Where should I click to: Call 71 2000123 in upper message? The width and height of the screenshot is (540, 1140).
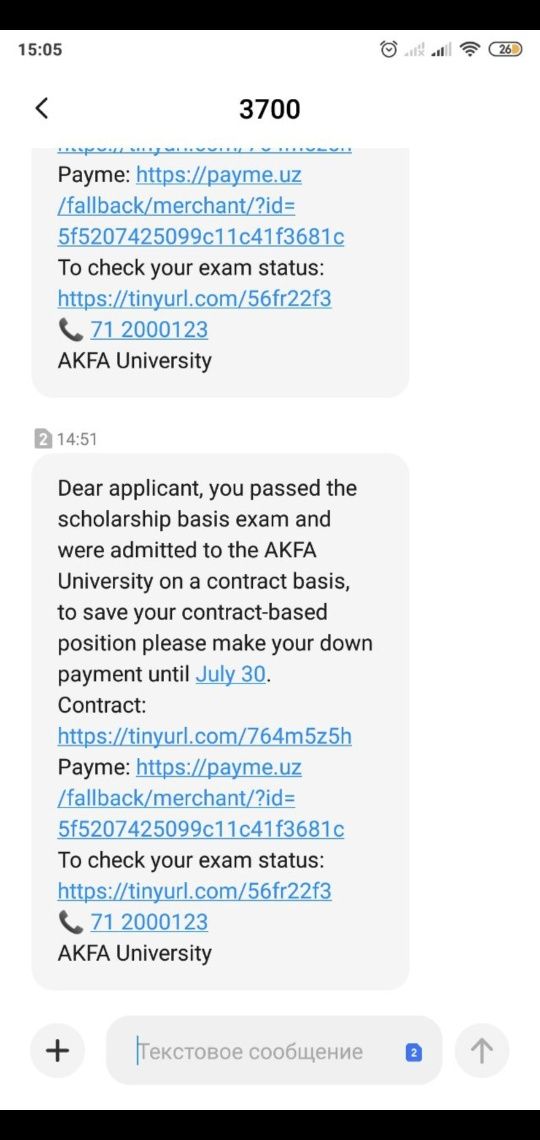click(149, 329)
